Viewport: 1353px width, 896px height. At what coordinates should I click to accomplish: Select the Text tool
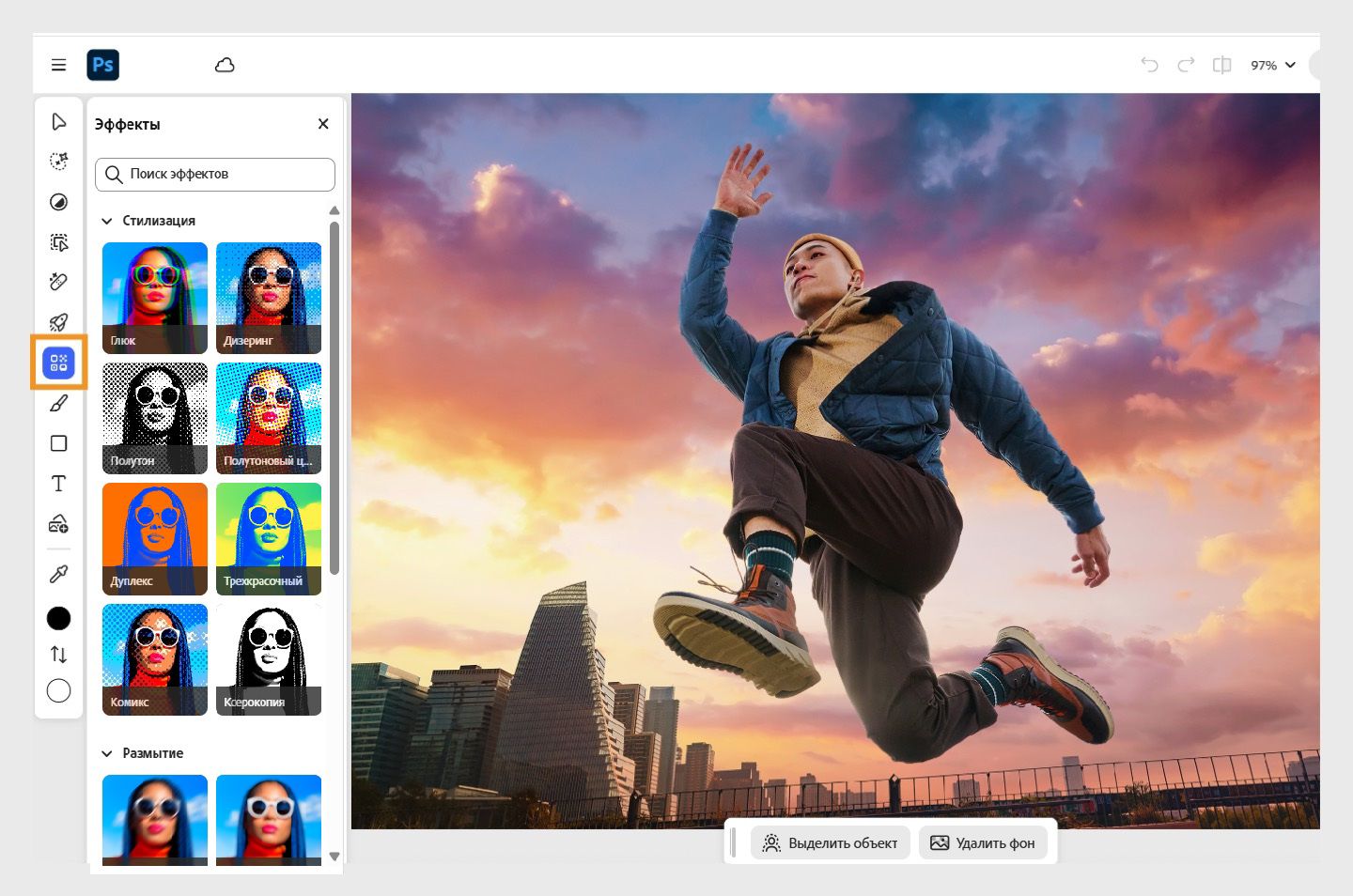(58, 484)
